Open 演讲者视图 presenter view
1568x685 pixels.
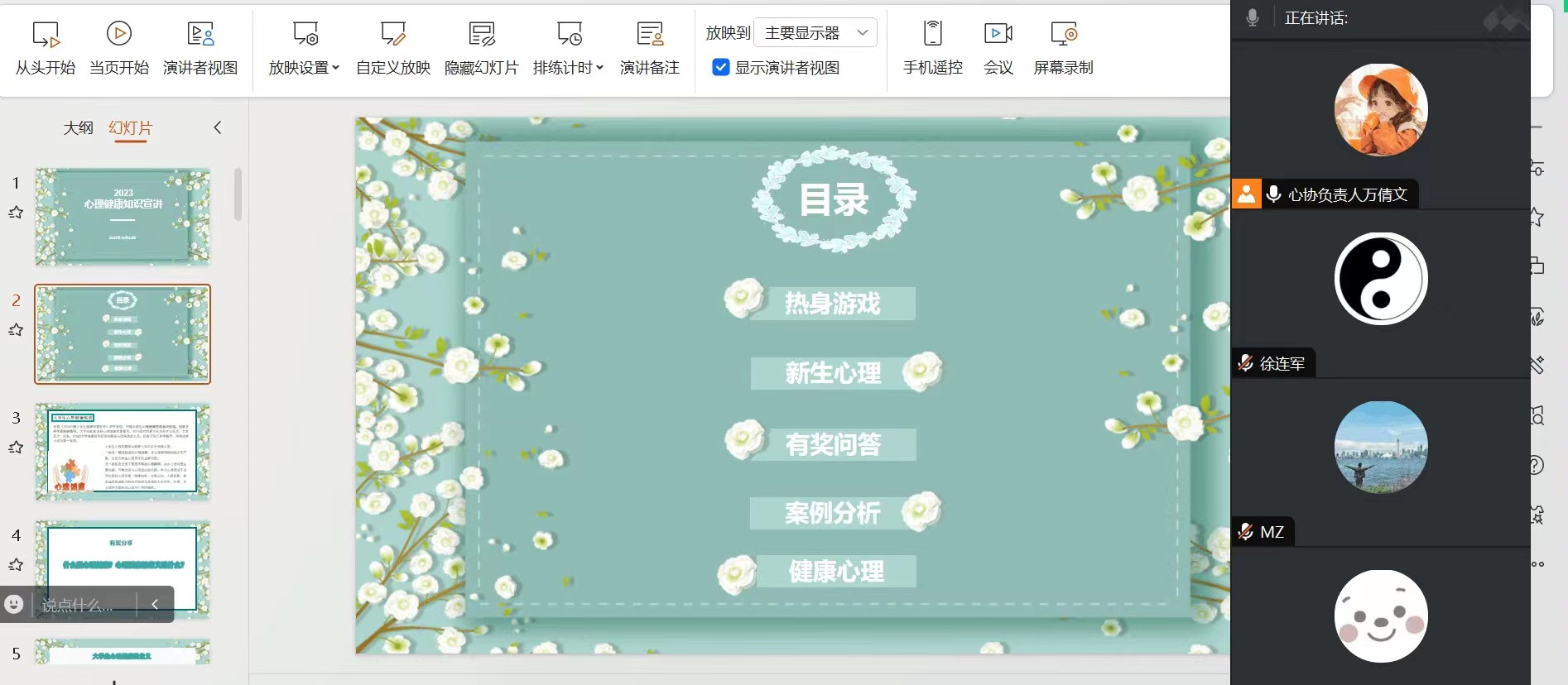point(200,35)
